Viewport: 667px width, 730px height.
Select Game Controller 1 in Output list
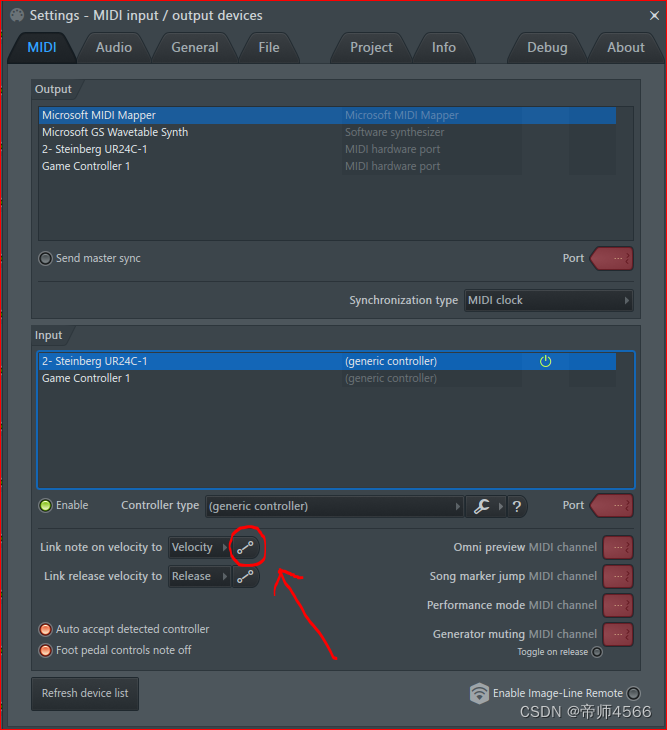click(x=327, y=166)
